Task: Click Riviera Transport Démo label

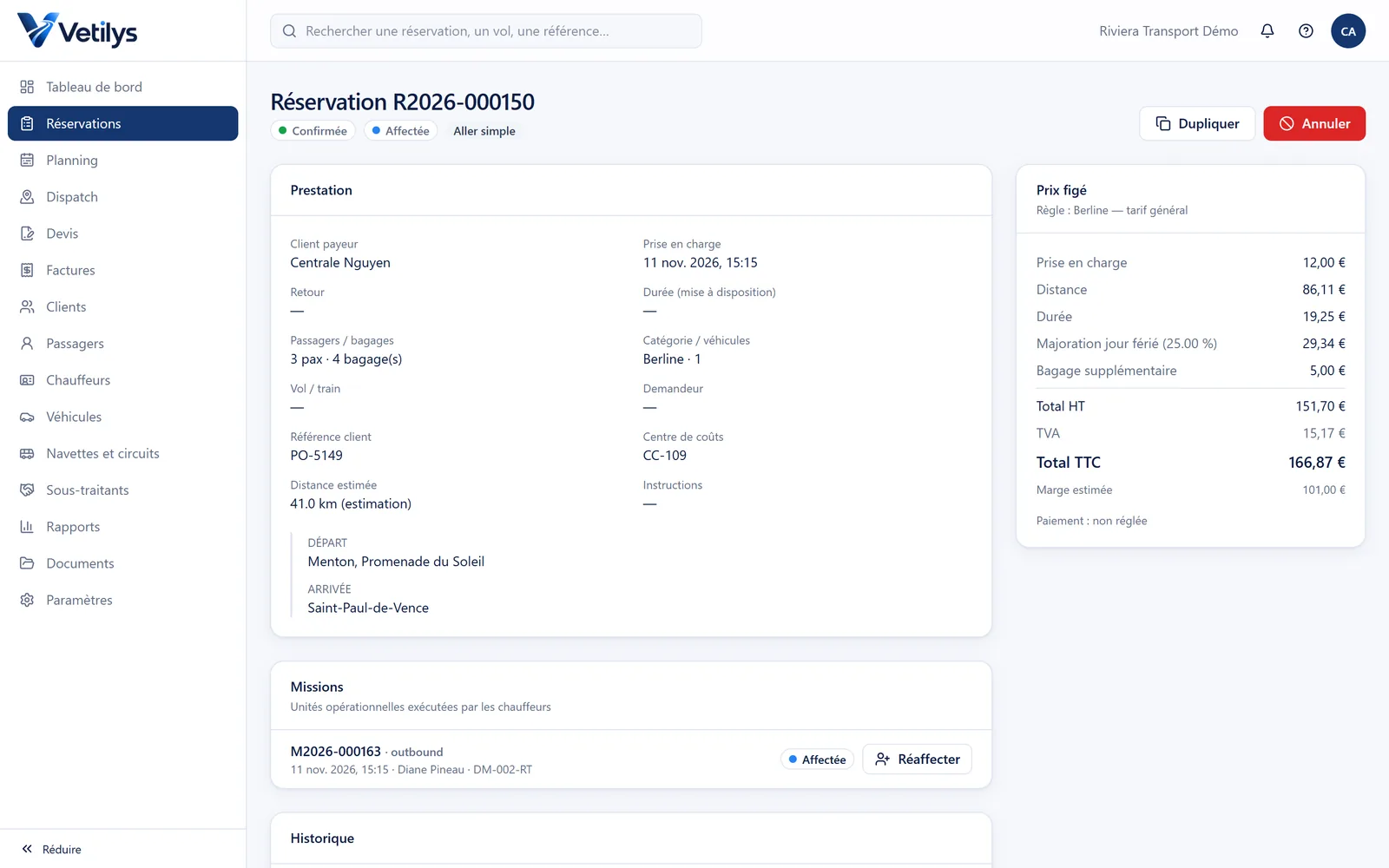Action: (x=1168, y=31)
